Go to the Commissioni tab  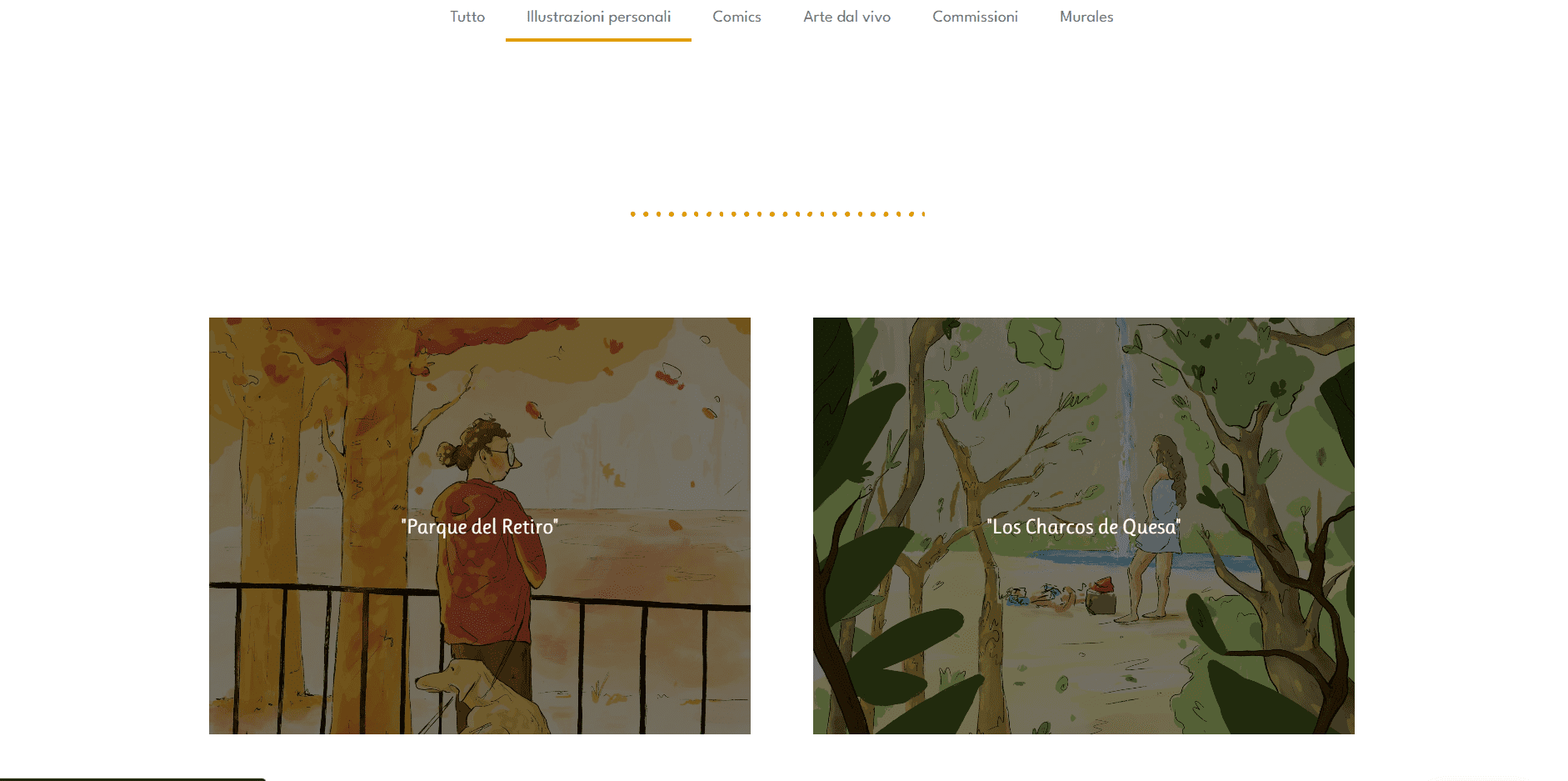(975, 17)
